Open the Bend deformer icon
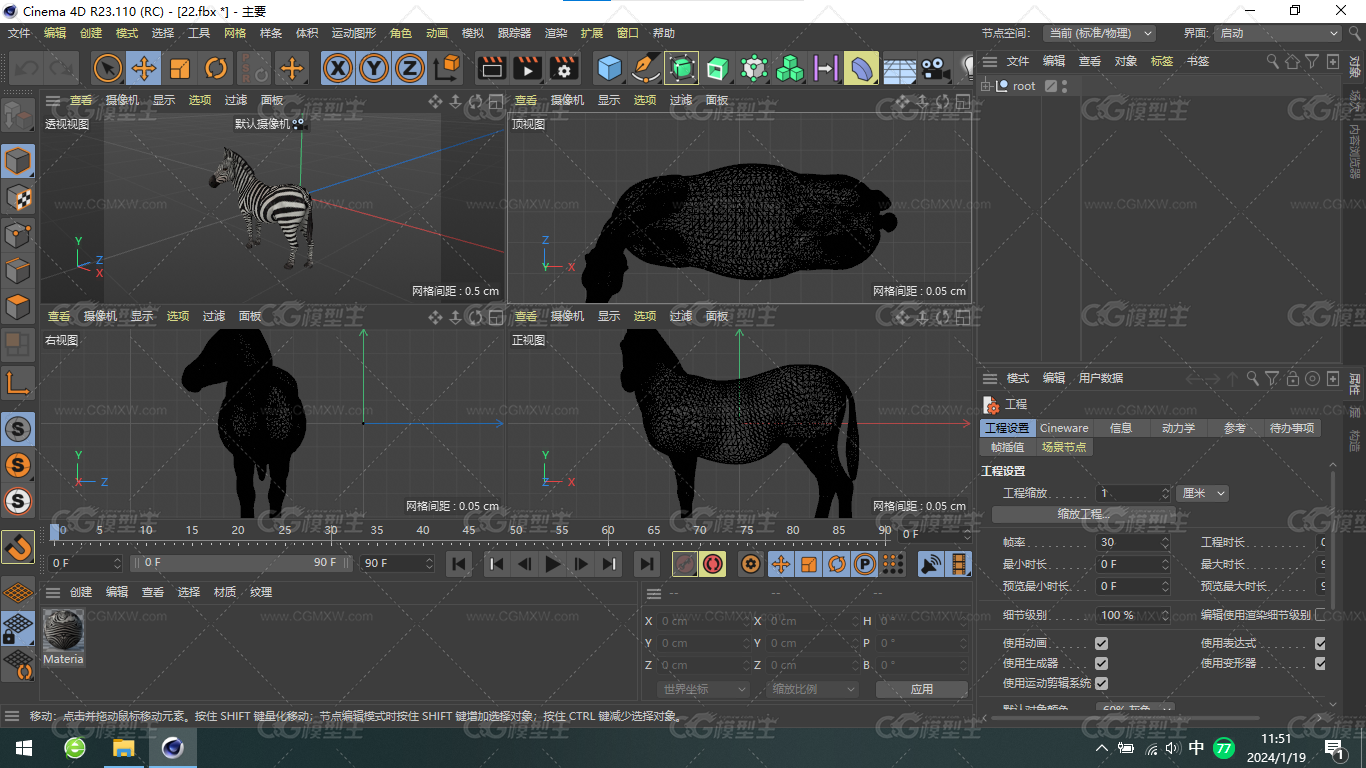 click(x=862, y=68)
